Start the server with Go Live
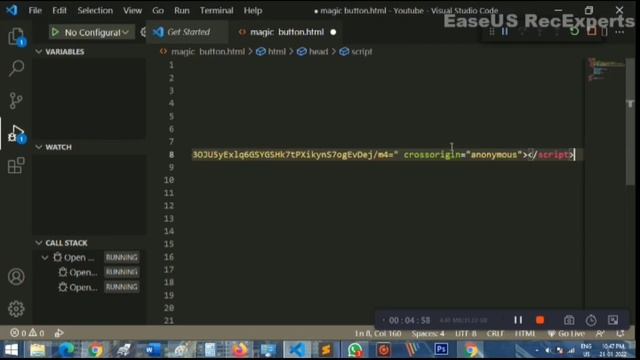640x360 pixels. click(566, 333)
